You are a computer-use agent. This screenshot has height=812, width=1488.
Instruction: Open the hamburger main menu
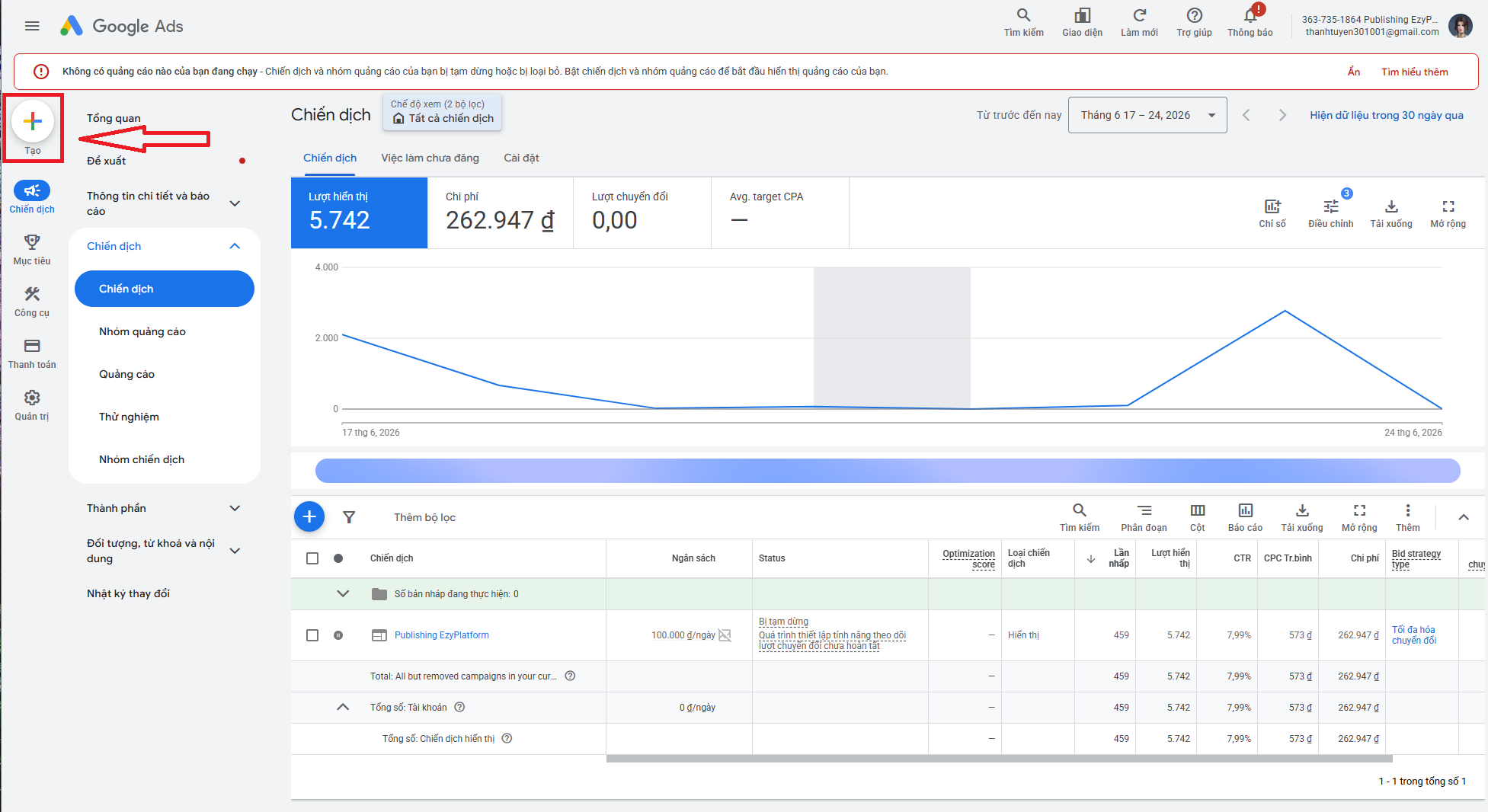coord(32,26)
